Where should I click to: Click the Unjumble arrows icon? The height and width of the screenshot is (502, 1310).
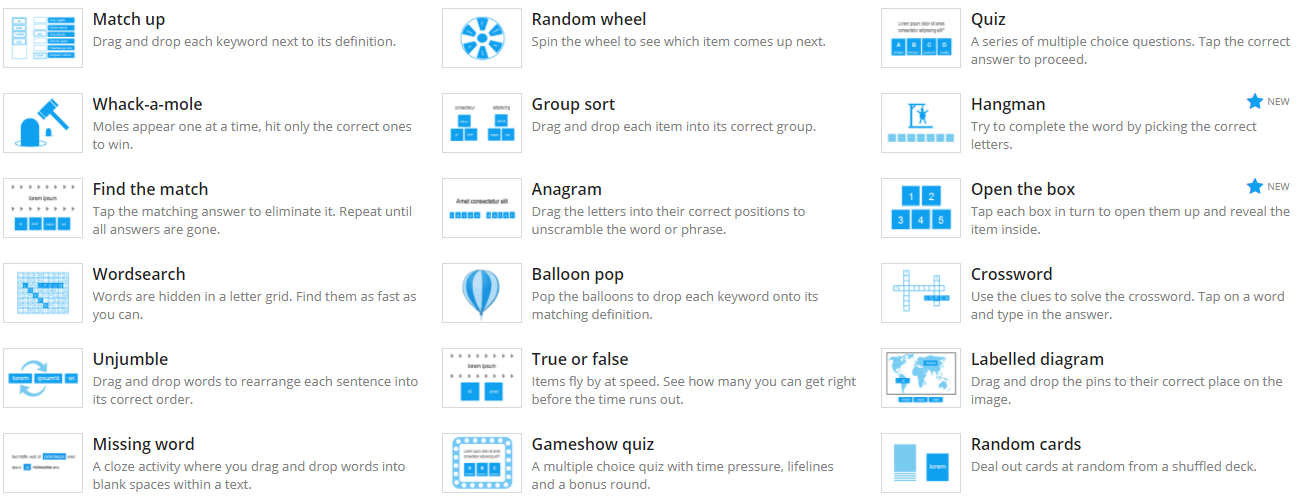[x=43, y=378]
